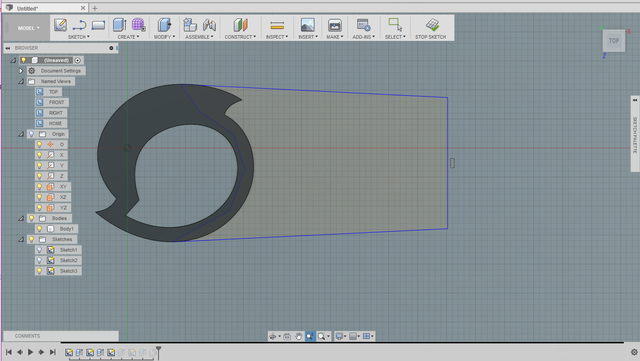Click the Inspect measure icon

coord(277,25)
